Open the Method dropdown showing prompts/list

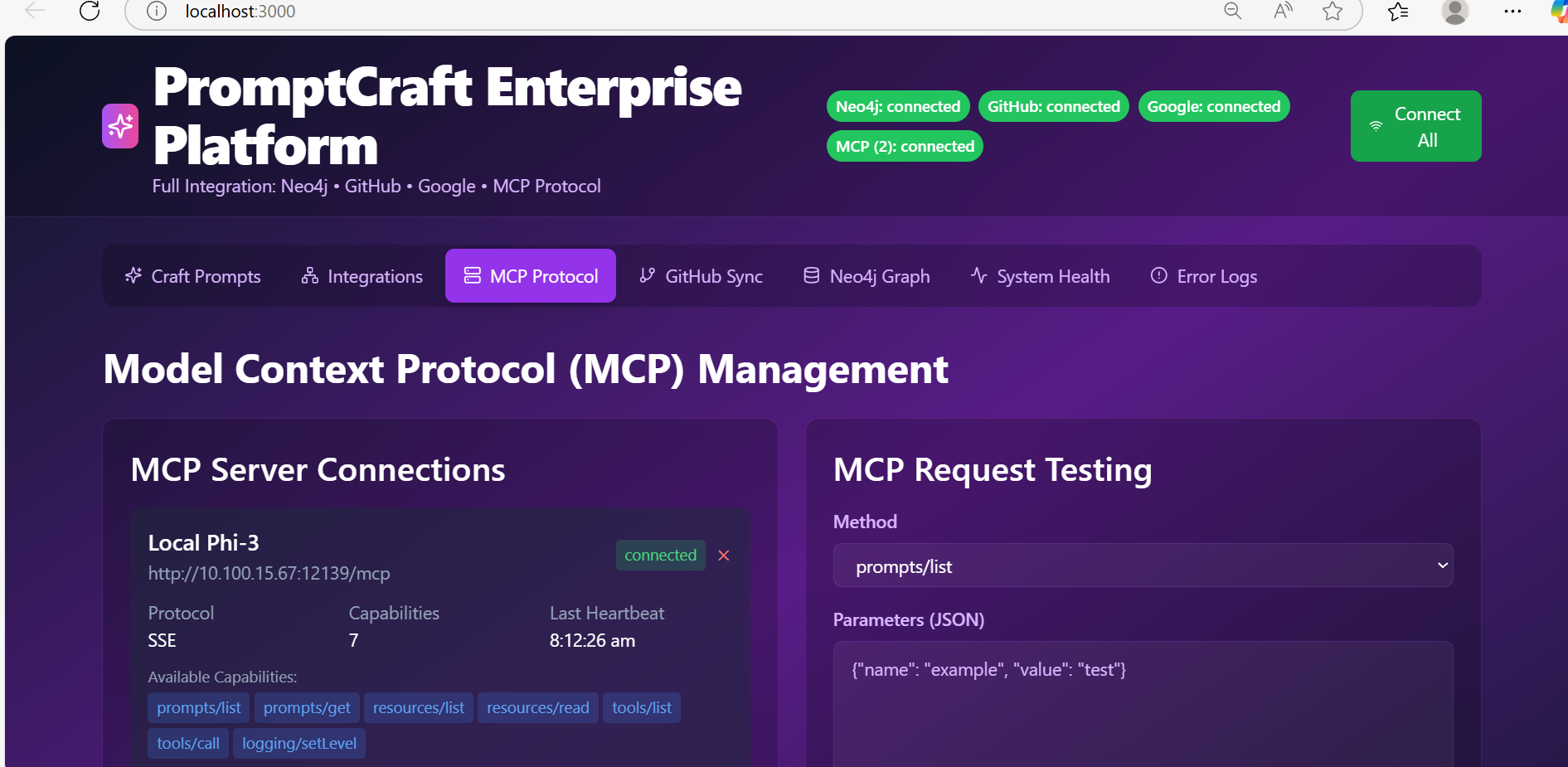[1143, 566]
